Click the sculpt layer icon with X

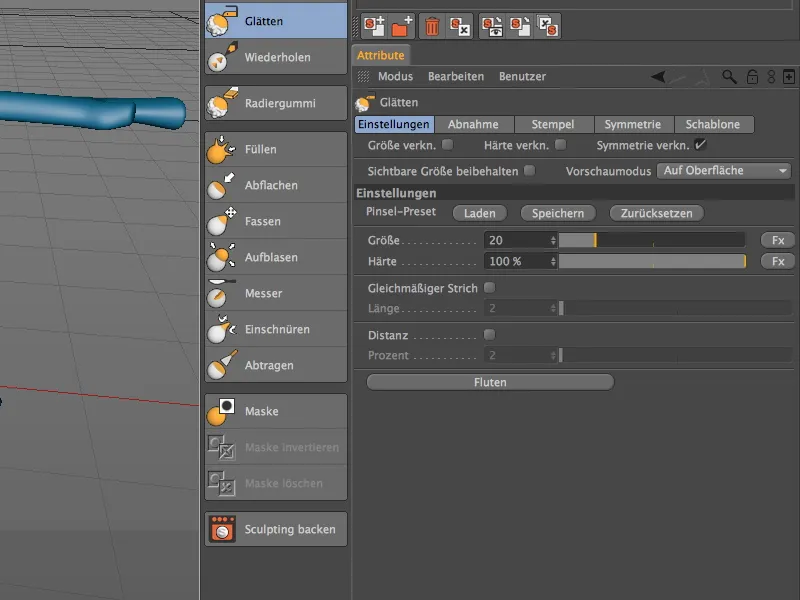click(x=459, y=26)
